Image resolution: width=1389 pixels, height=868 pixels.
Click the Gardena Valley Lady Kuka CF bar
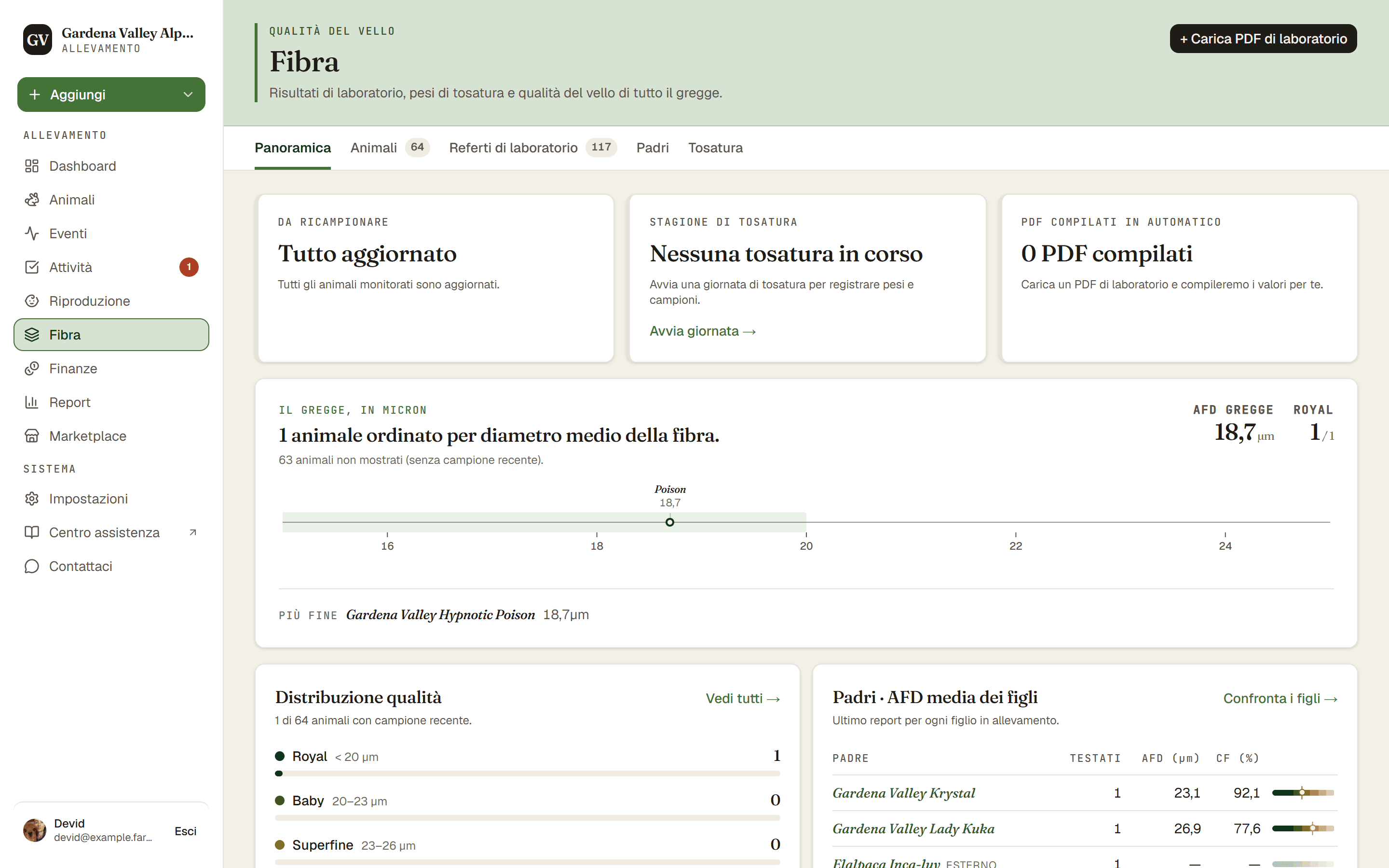[1303, 828]
